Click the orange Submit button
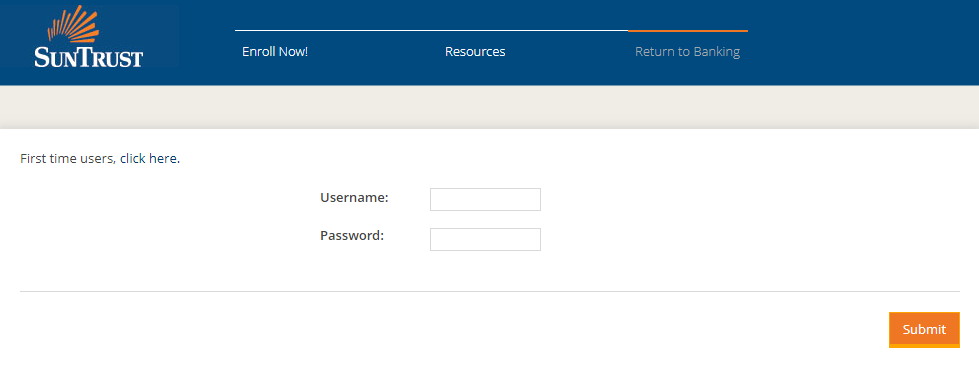Screen dimensions: 979x381 click(924, 330)
